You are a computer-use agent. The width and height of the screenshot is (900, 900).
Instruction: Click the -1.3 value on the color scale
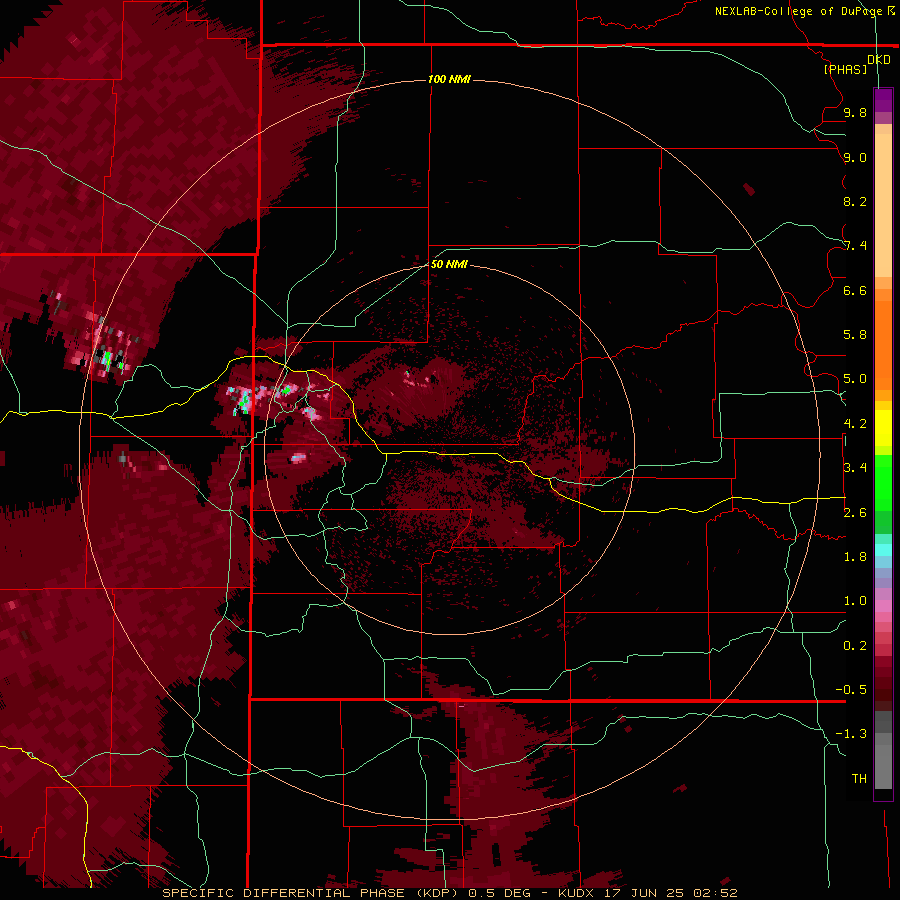click(x=851, y=734)
